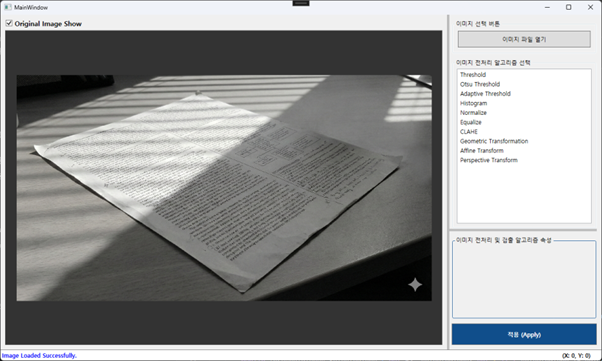Toggle the Original Image Show checkbox
The width and height of the screenshot is (602, 361).
pos(9,23)
